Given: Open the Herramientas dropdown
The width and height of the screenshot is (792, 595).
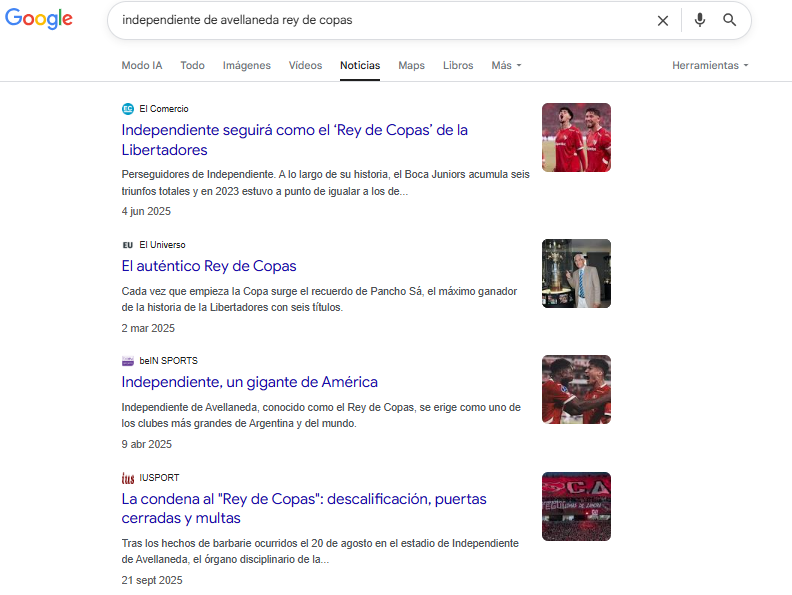Looking at the screenshot, I should point(710,66).
